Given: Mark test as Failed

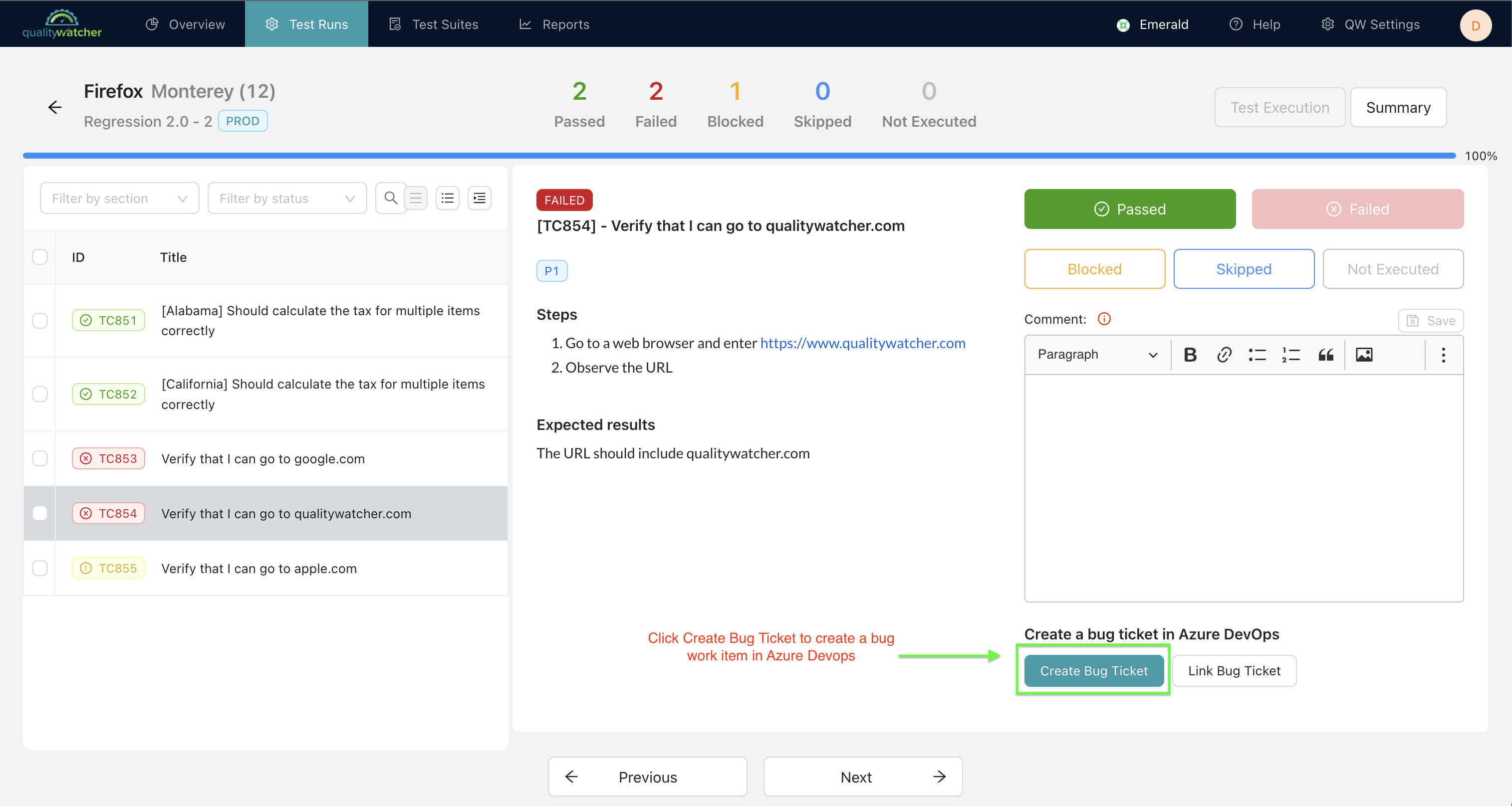Looking at the screenshot, I should [x=1358, y=209].
